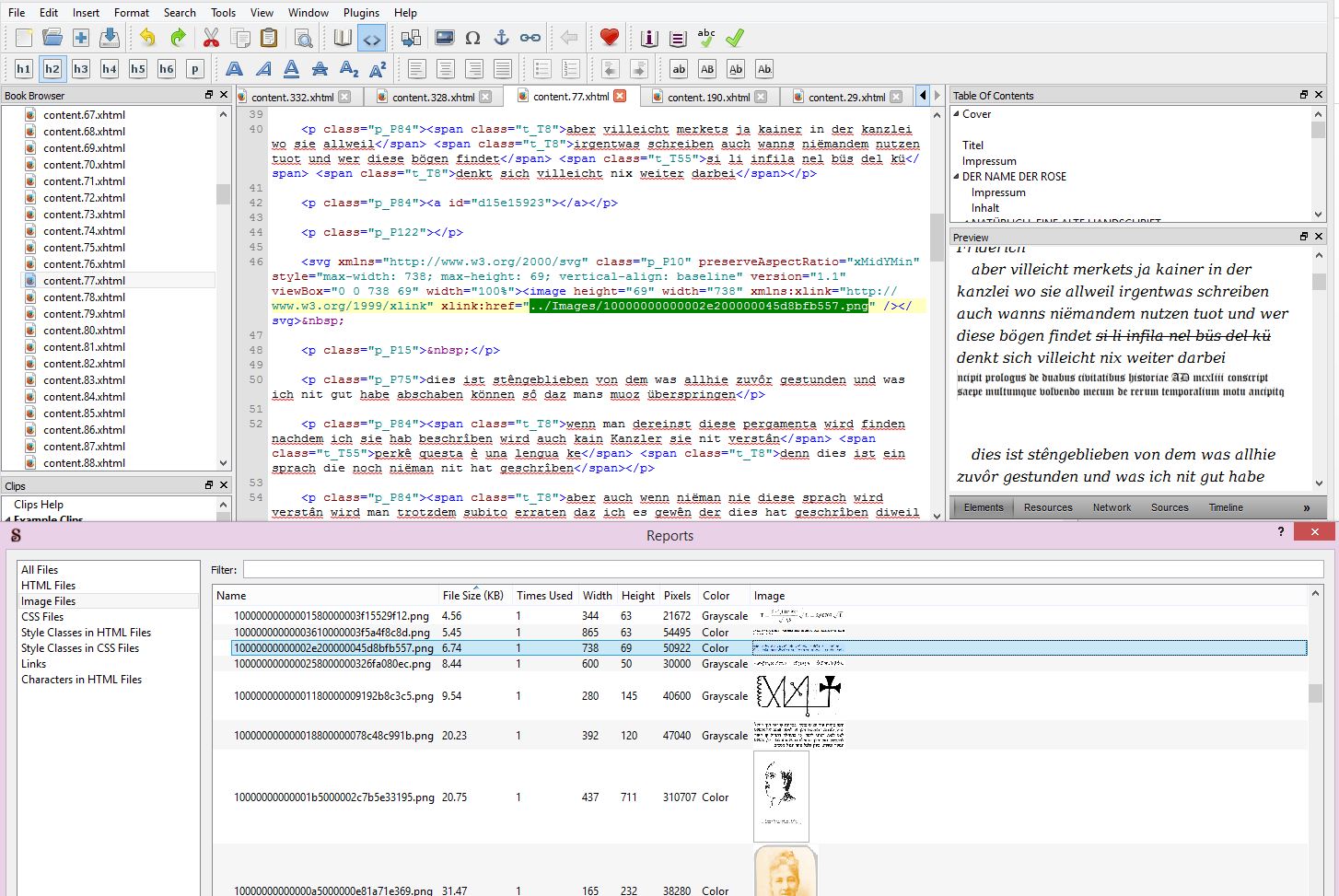Toggle the h1 heading button
Viewport: 1339px width, 896px height.
click(24, 69)
